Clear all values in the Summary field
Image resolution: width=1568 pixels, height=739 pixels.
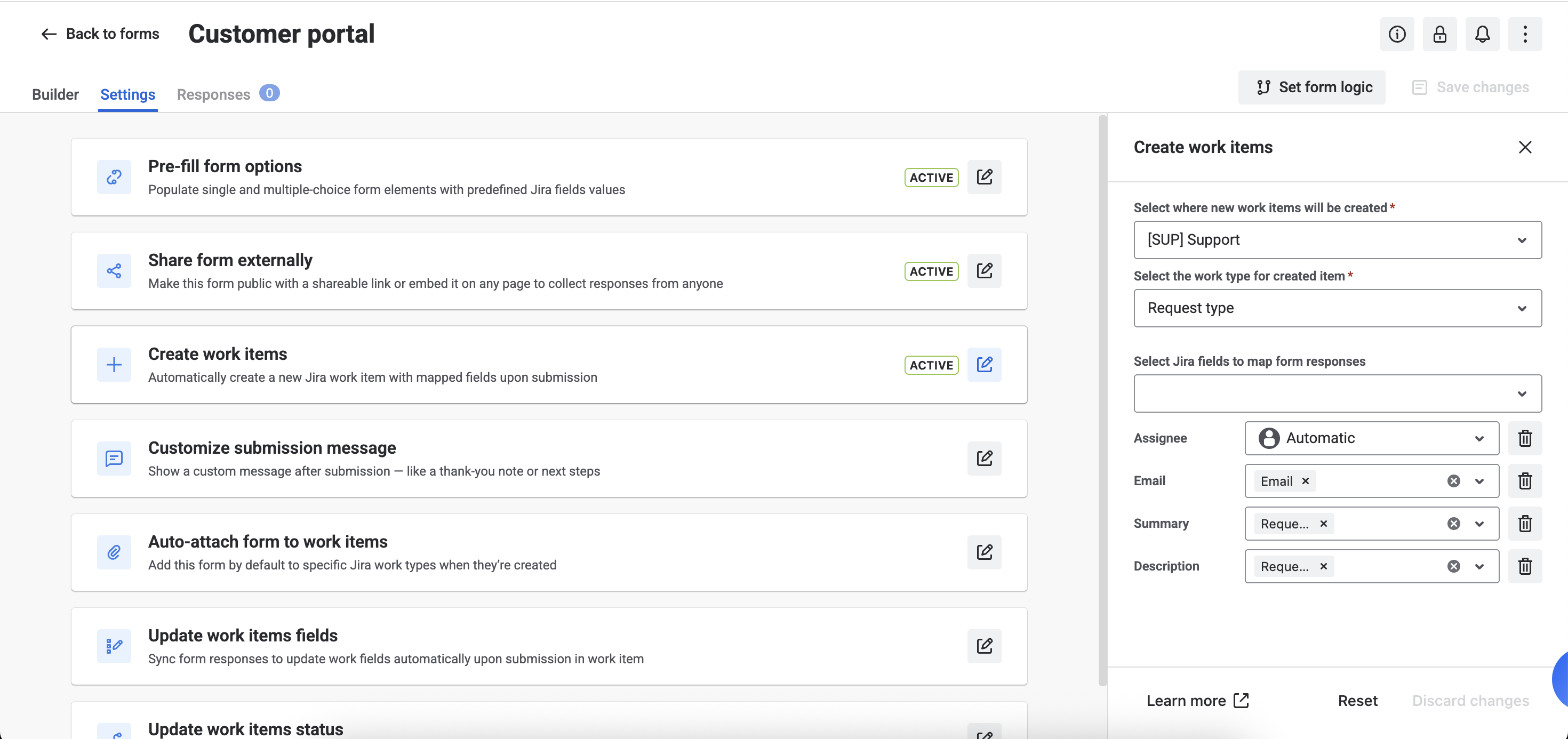(1453, 524)
